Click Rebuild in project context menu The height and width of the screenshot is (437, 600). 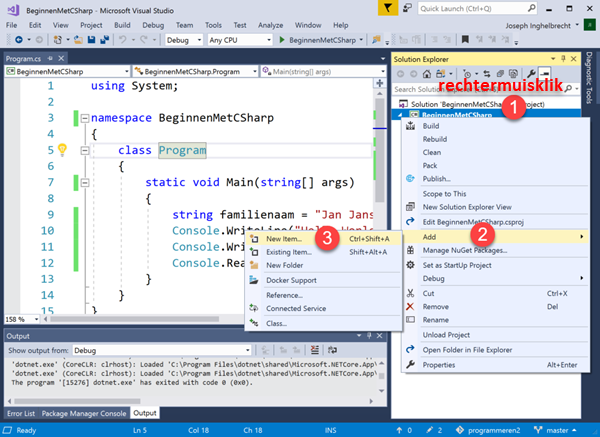[x=496, y=139]
